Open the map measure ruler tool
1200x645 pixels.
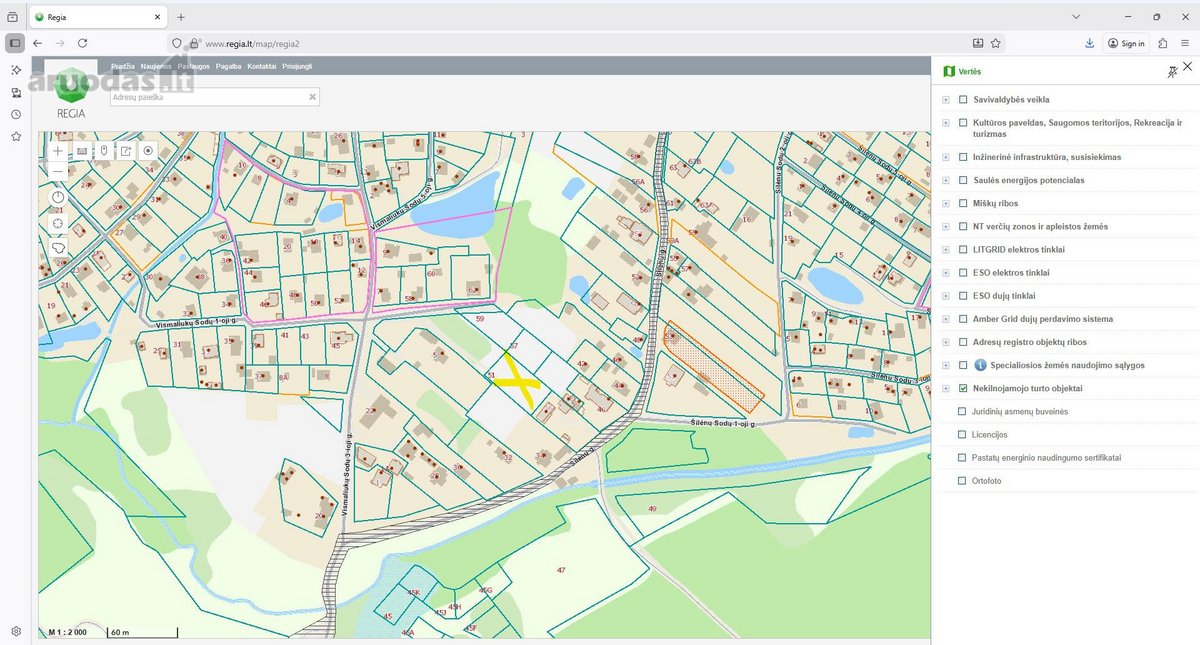[x=81, y=151]
